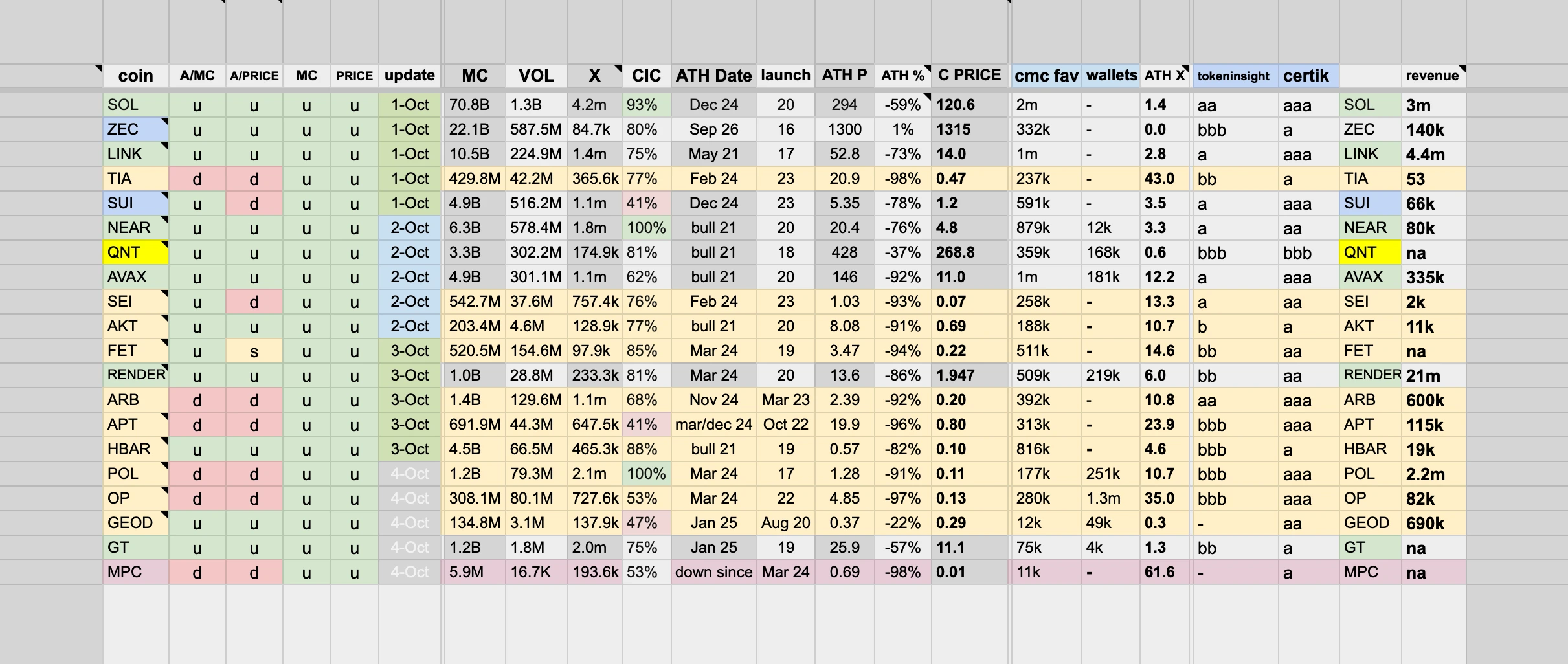The width and height of the screenshot is (1568, 664).
Task: Select the "tokeninsight" header cell
Action: (1235, 76)
